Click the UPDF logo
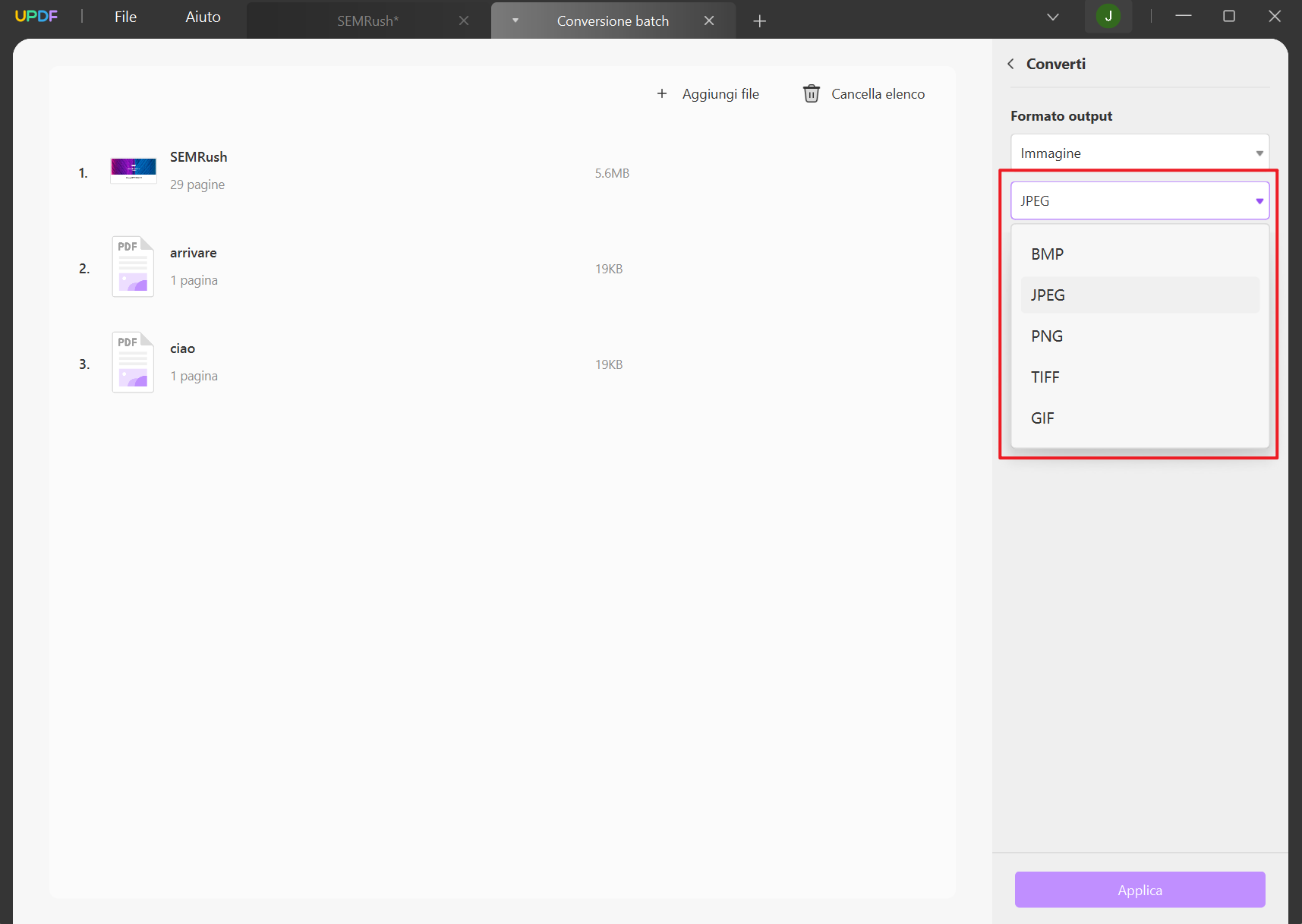The width and height of the screenshot is (1302, 924). (36, 17)
